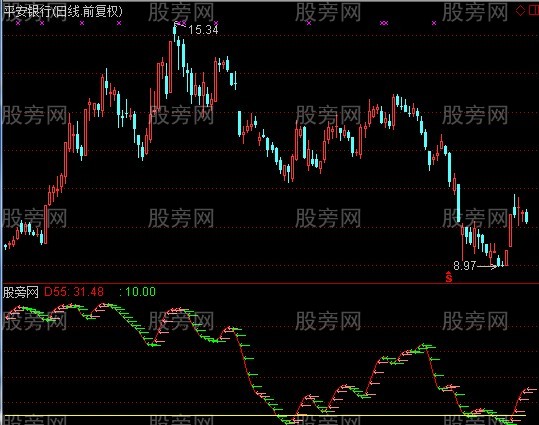This screenshot has height=425, width=539.
Task: Click the red S signal marker
Action: coord(449,277)
